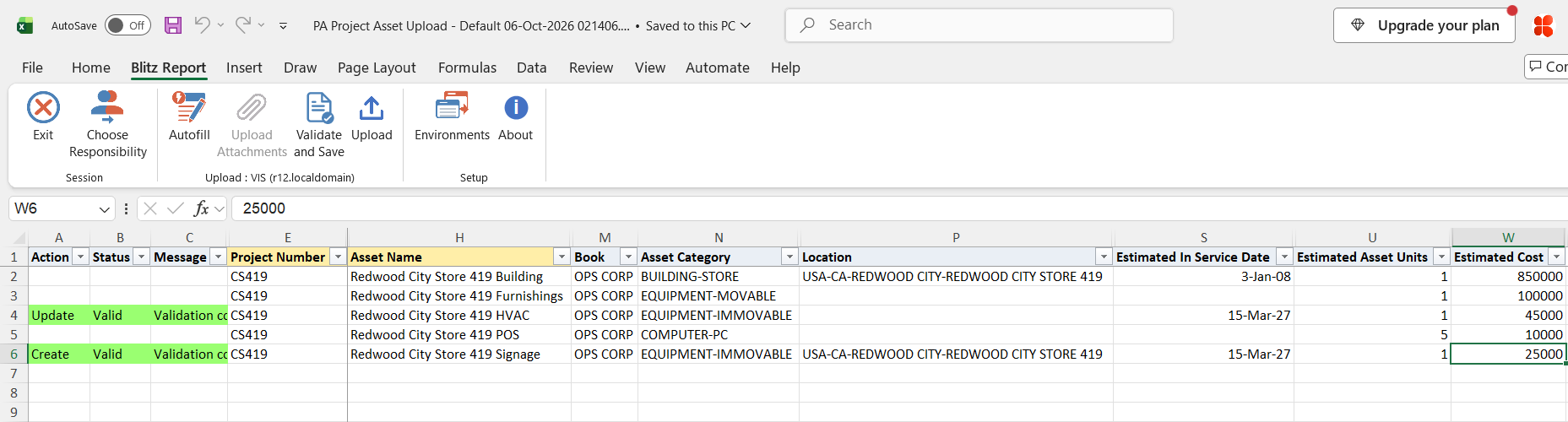Image resolution: width=1568 pixels, height=422 pixels.
Task: Switch to the Page Layout tab
Action: pos(377,68)
